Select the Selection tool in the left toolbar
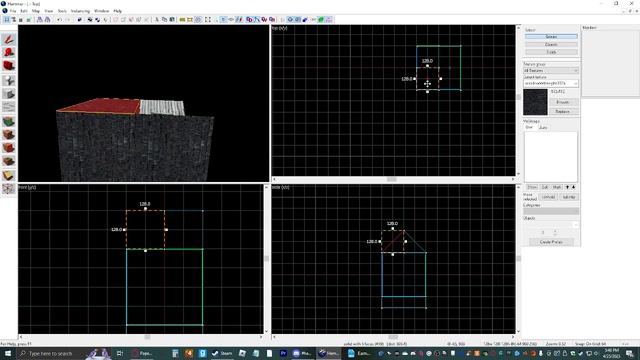640x360 pixels. click(x=9, y=40)
